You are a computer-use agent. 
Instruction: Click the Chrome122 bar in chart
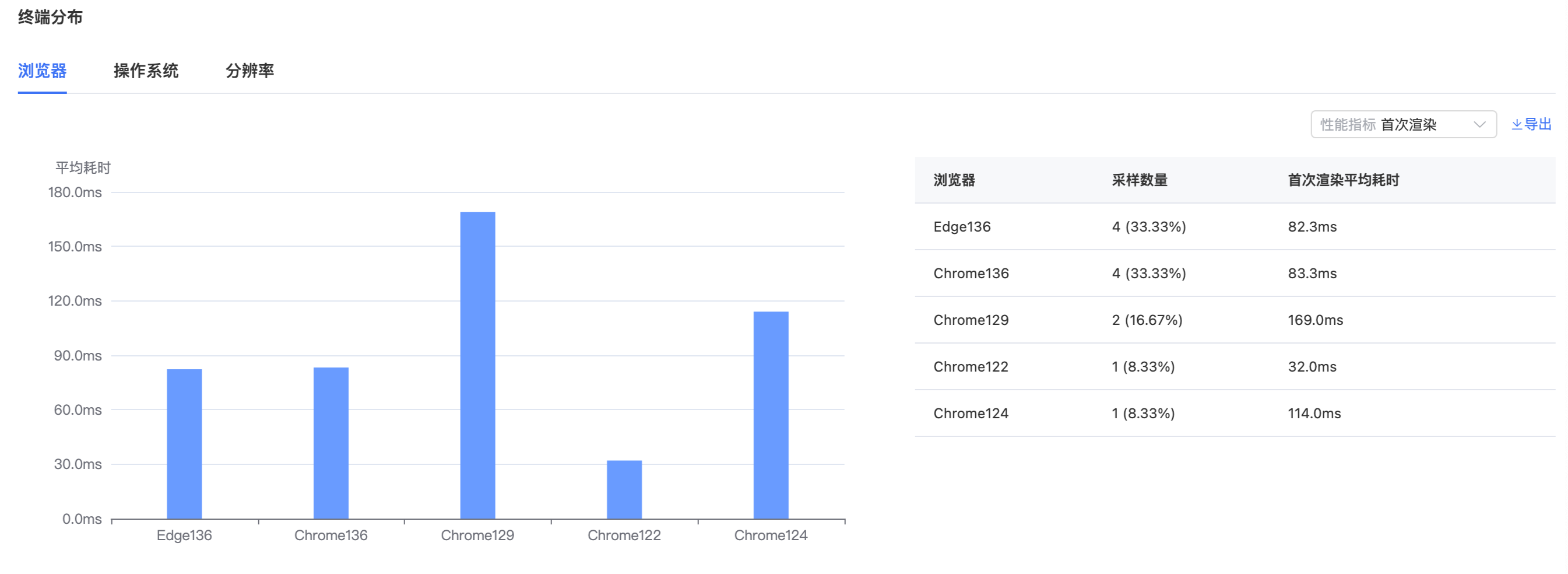(x=624, y=489)
